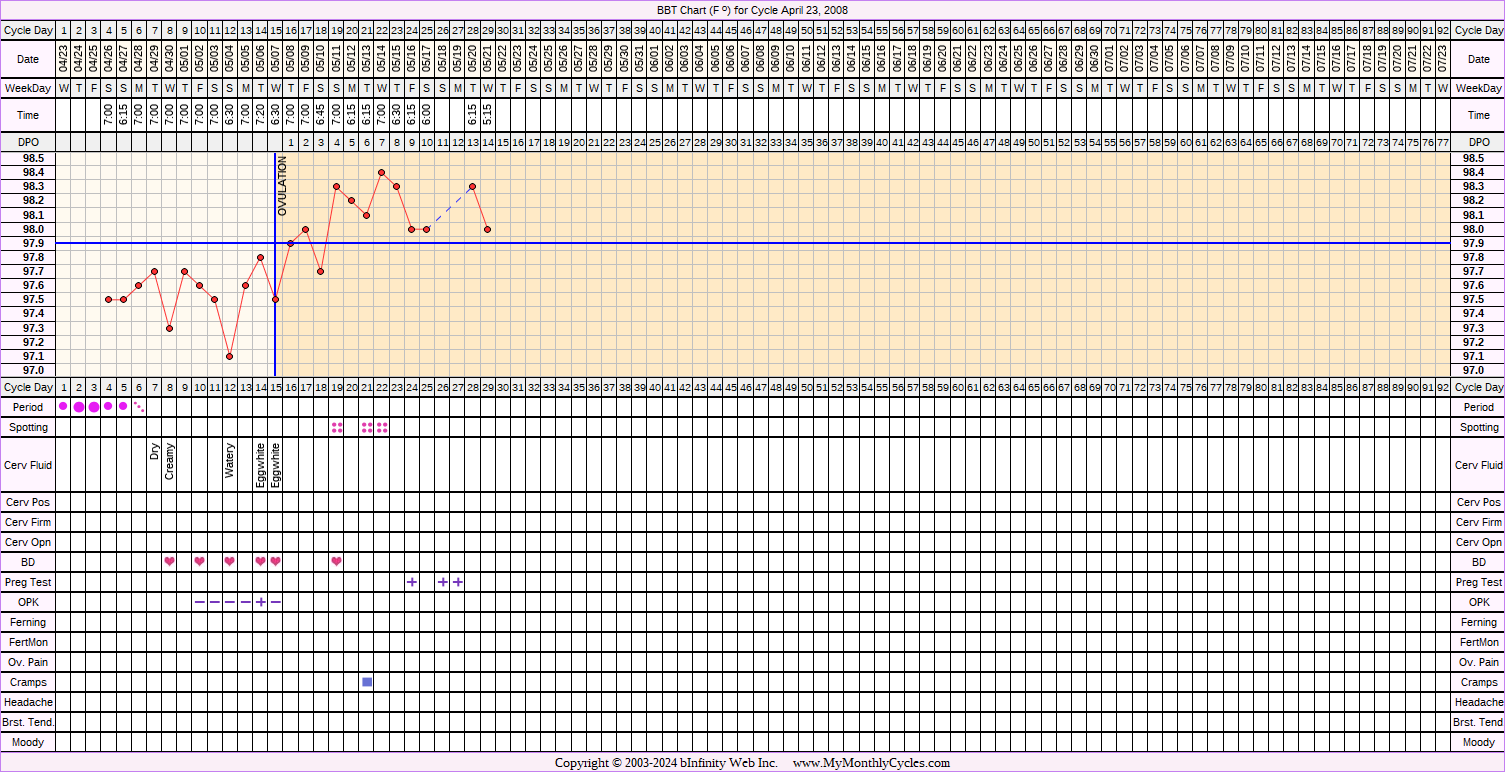
Task: Click the negative OPK mark on cycle day 12
Action: tap(230, 602)
